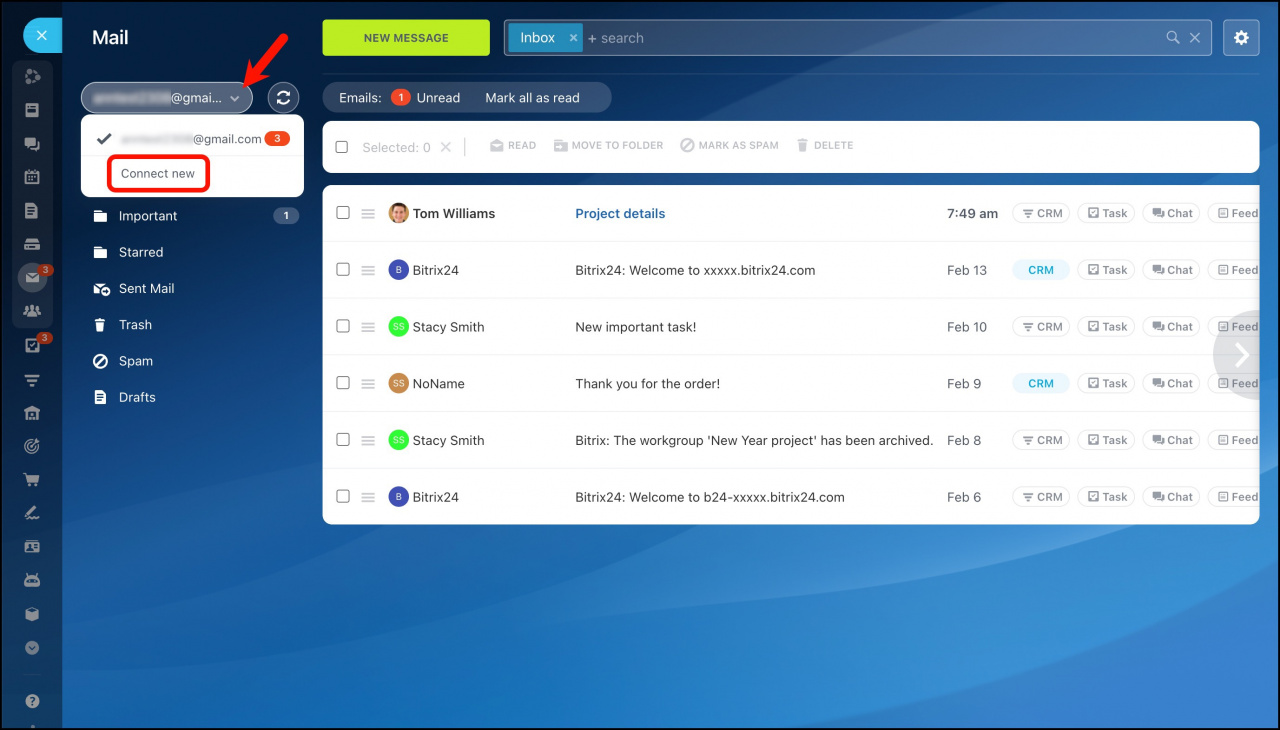1280x730 pixels.
Task: Open mail settings with the gear icon
Action: click(1241, 38)
